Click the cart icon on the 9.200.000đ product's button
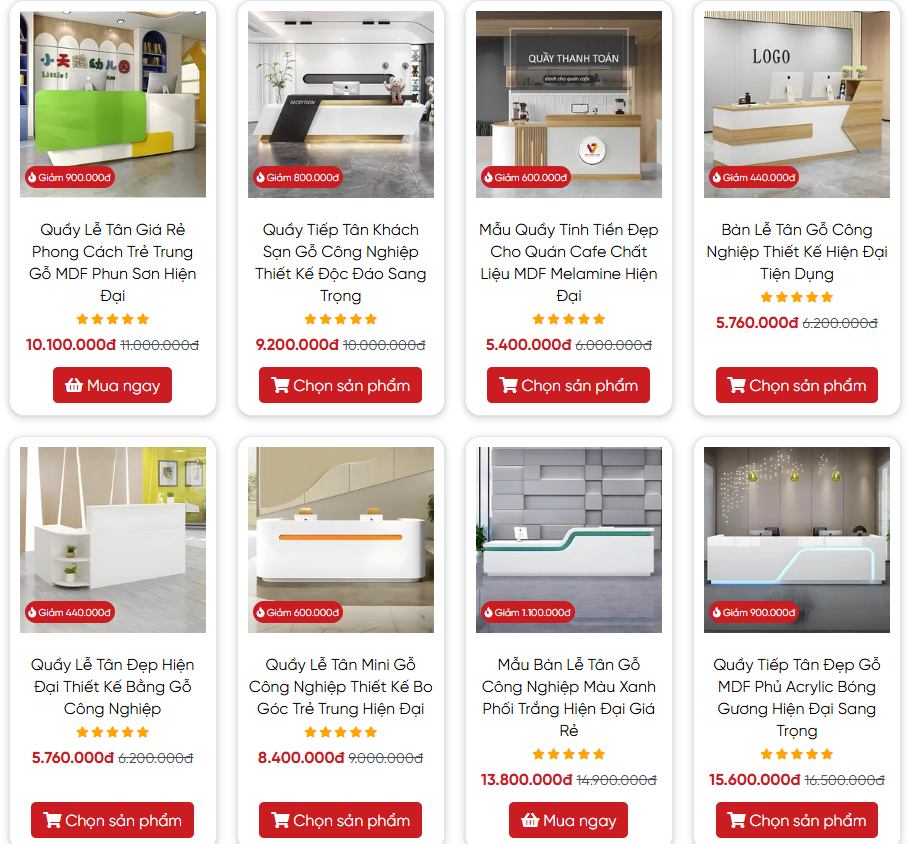 tap(280, 385)
